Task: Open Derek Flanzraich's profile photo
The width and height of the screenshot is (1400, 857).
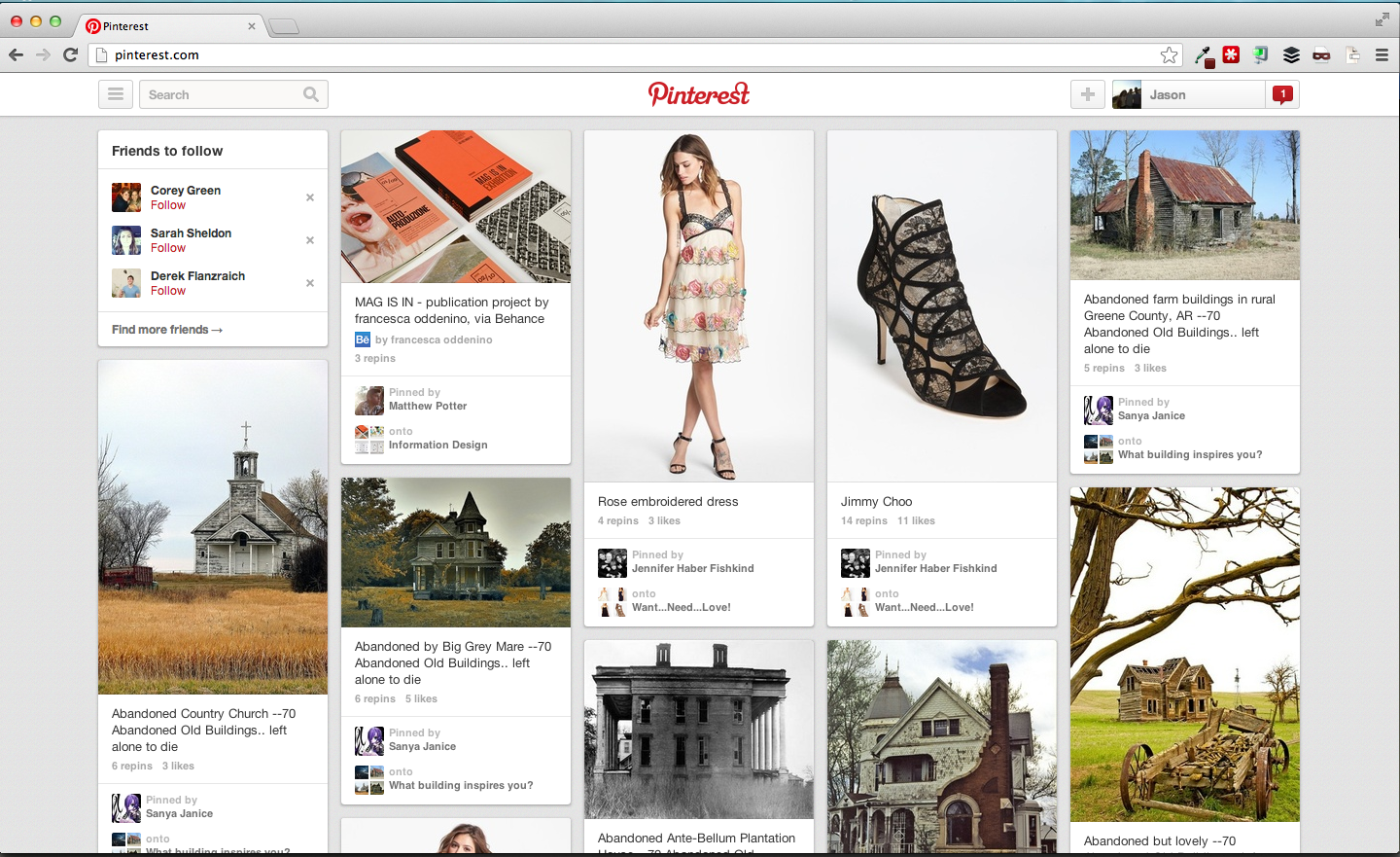Action: [126, 283]
